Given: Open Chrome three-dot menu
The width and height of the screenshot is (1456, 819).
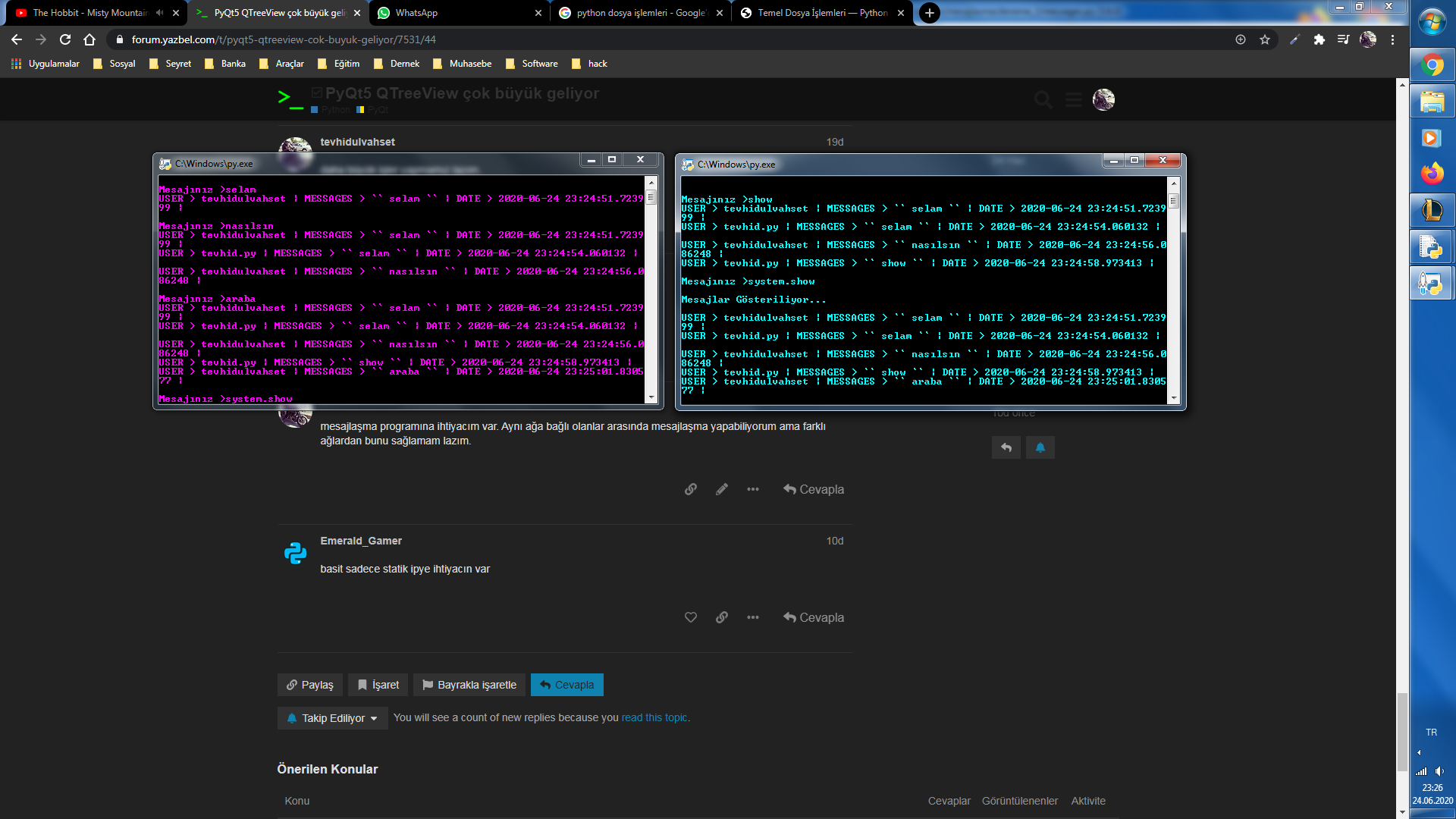Looking at the screenshot, I should [1392, 39].
